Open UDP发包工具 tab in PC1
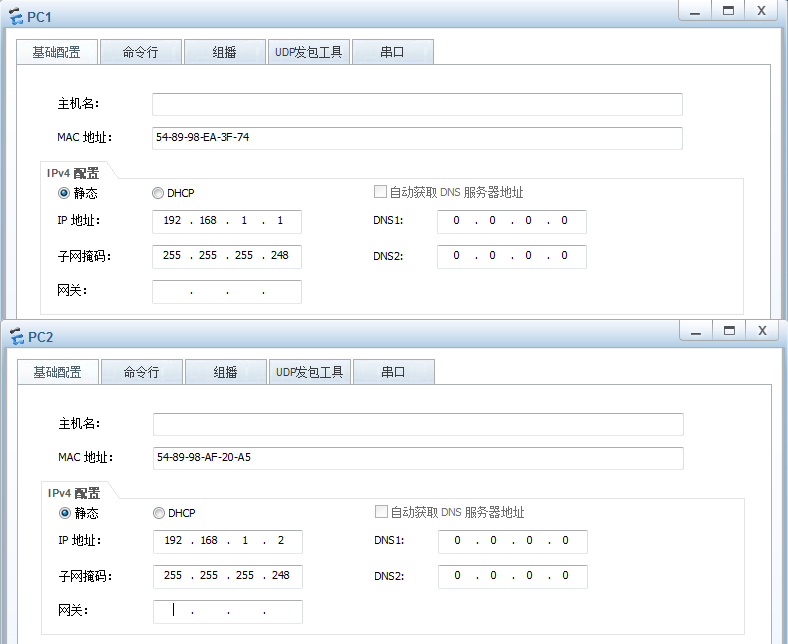 (x=309, y=52)
